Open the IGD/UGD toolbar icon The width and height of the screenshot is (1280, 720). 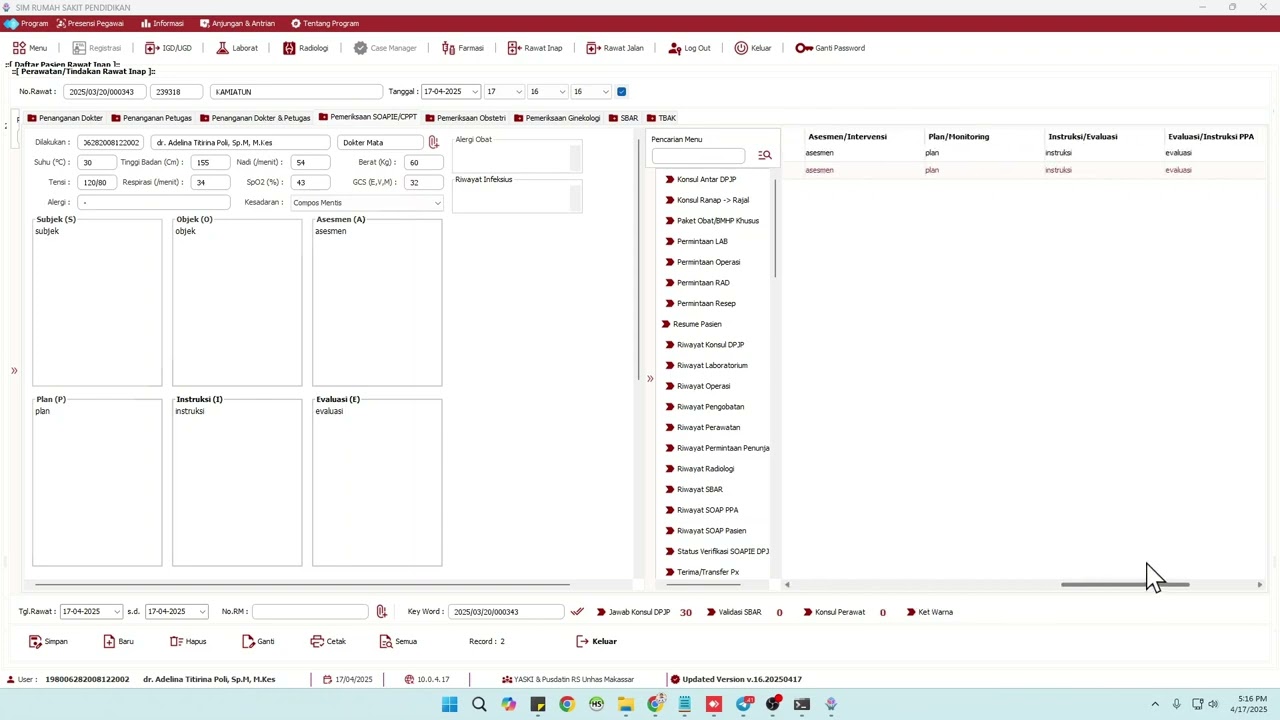152,48
